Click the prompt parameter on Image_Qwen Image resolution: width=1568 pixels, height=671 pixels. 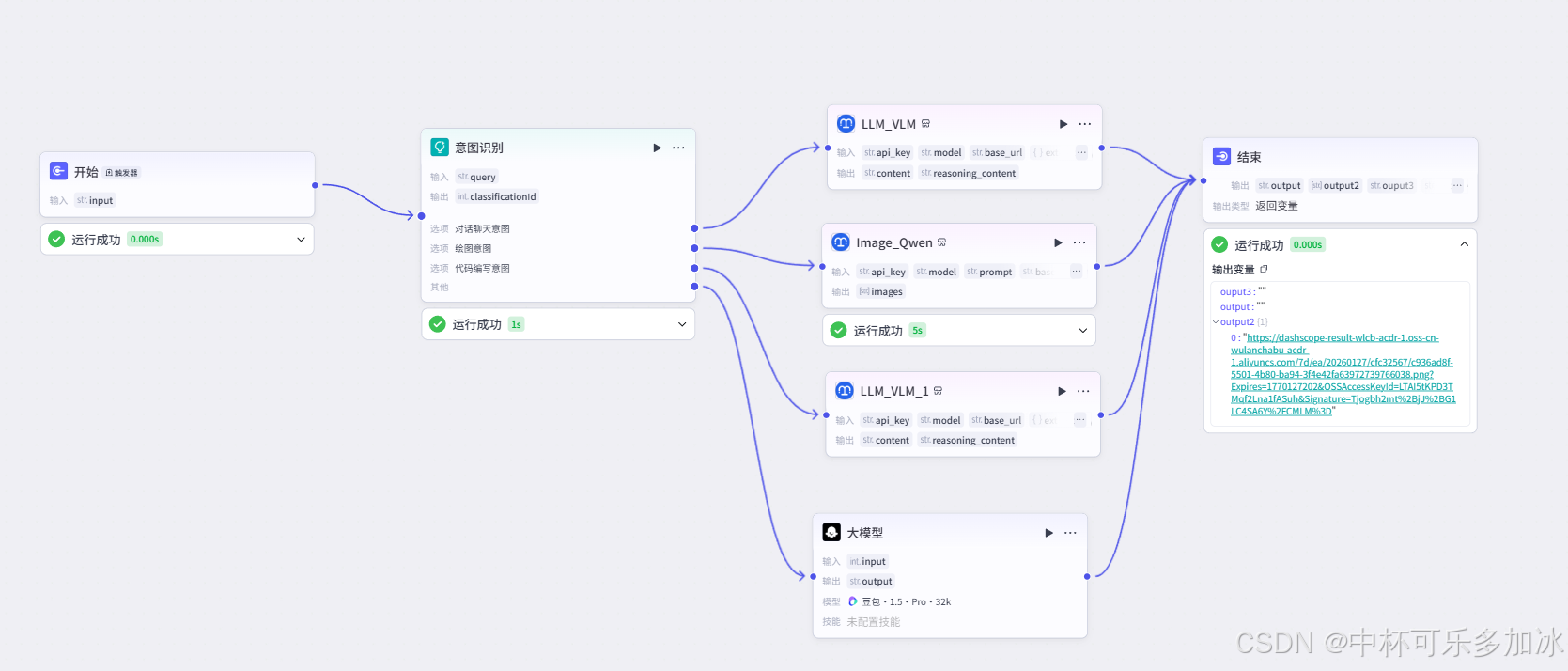click(989, 272)
